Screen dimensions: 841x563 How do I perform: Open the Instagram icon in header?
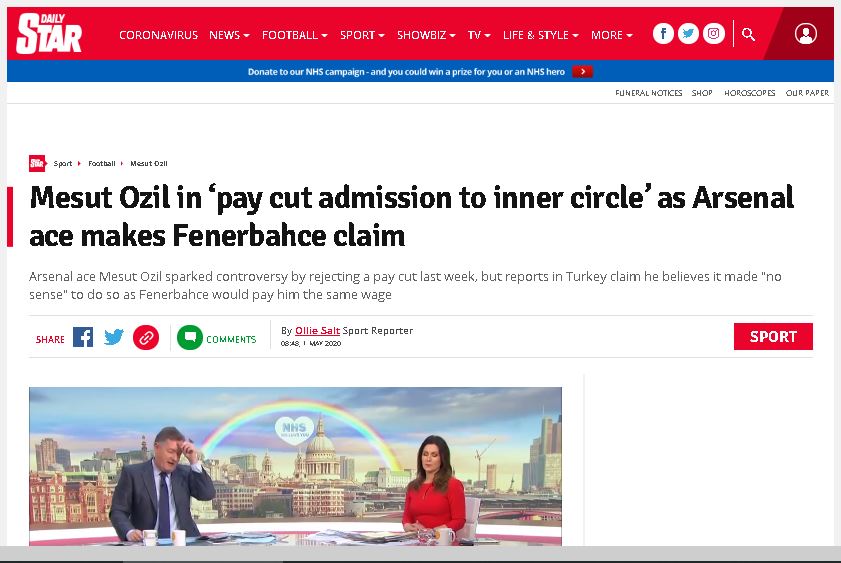713,34
